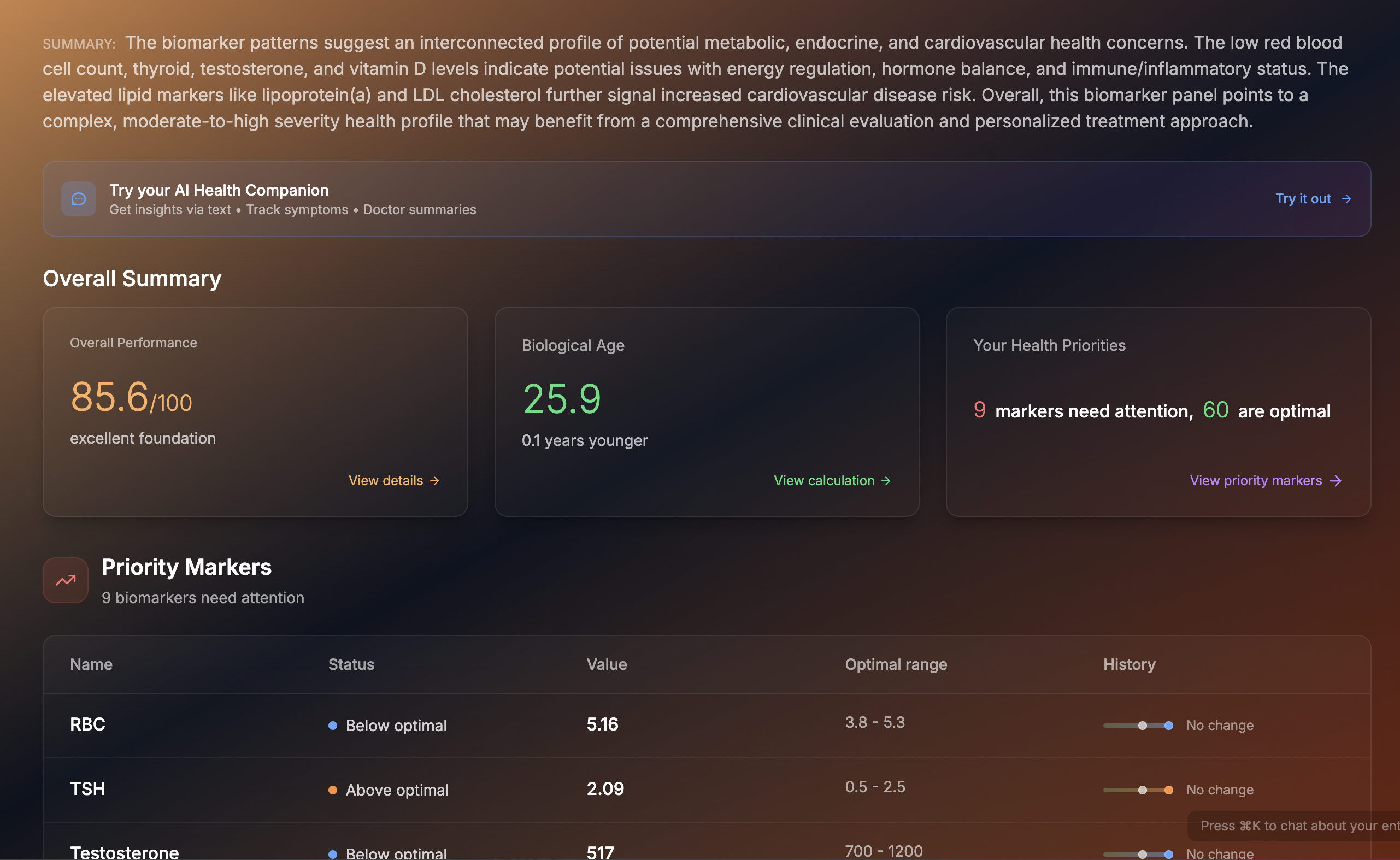Open the View priority markers link
Screen dimensions: 1400x860
(x=1256, y=481)
